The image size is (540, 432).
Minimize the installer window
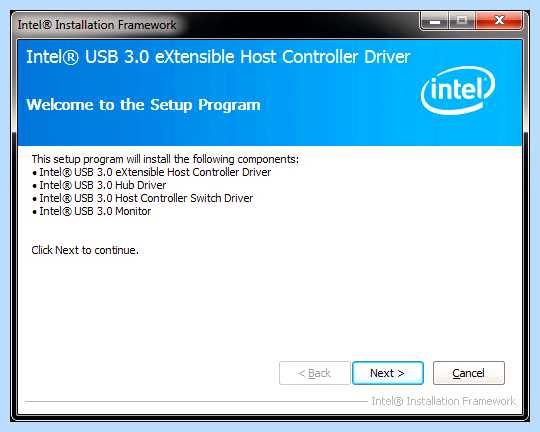pos(435,21)
